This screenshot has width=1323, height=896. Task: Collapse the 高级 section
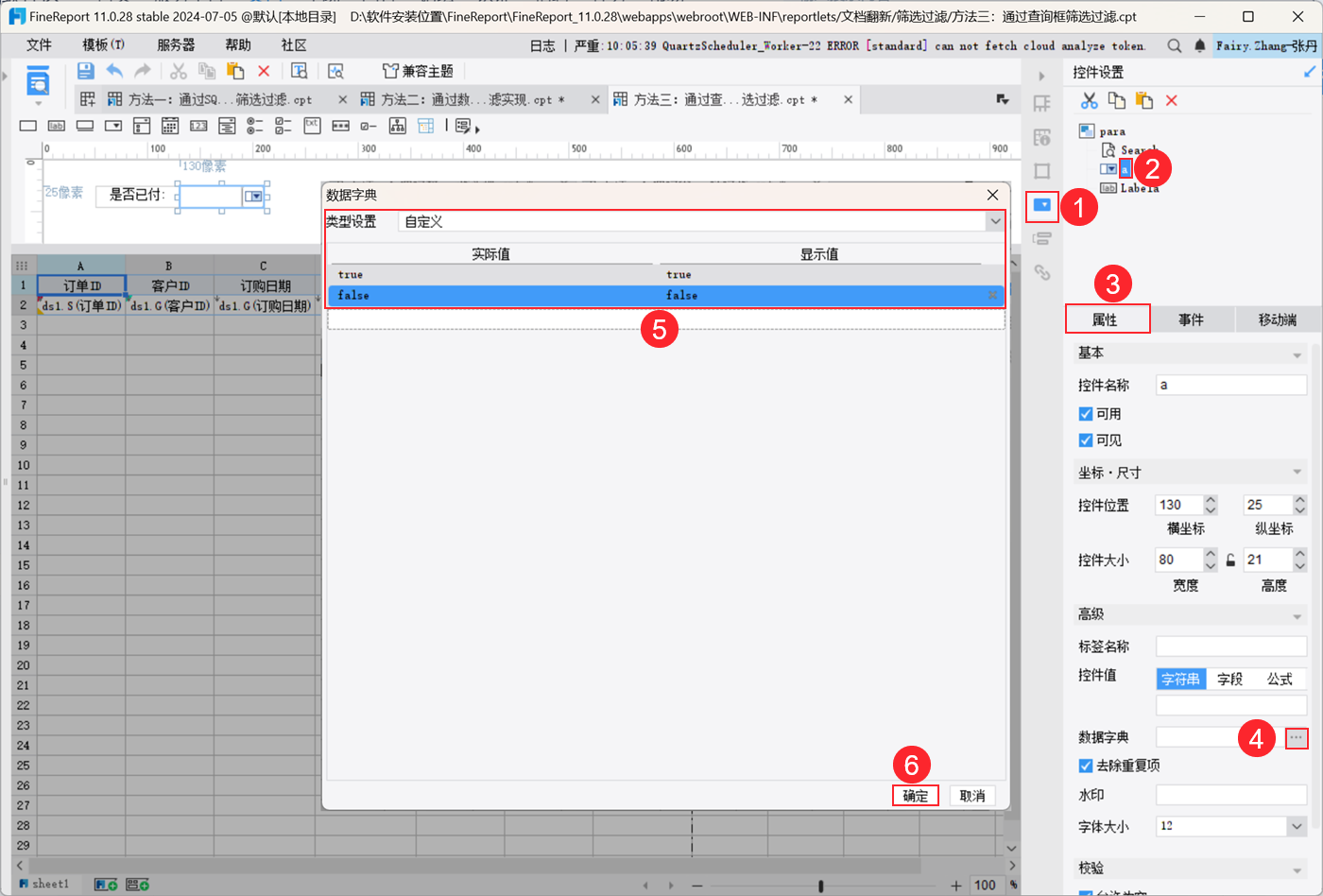(1297, 615)
